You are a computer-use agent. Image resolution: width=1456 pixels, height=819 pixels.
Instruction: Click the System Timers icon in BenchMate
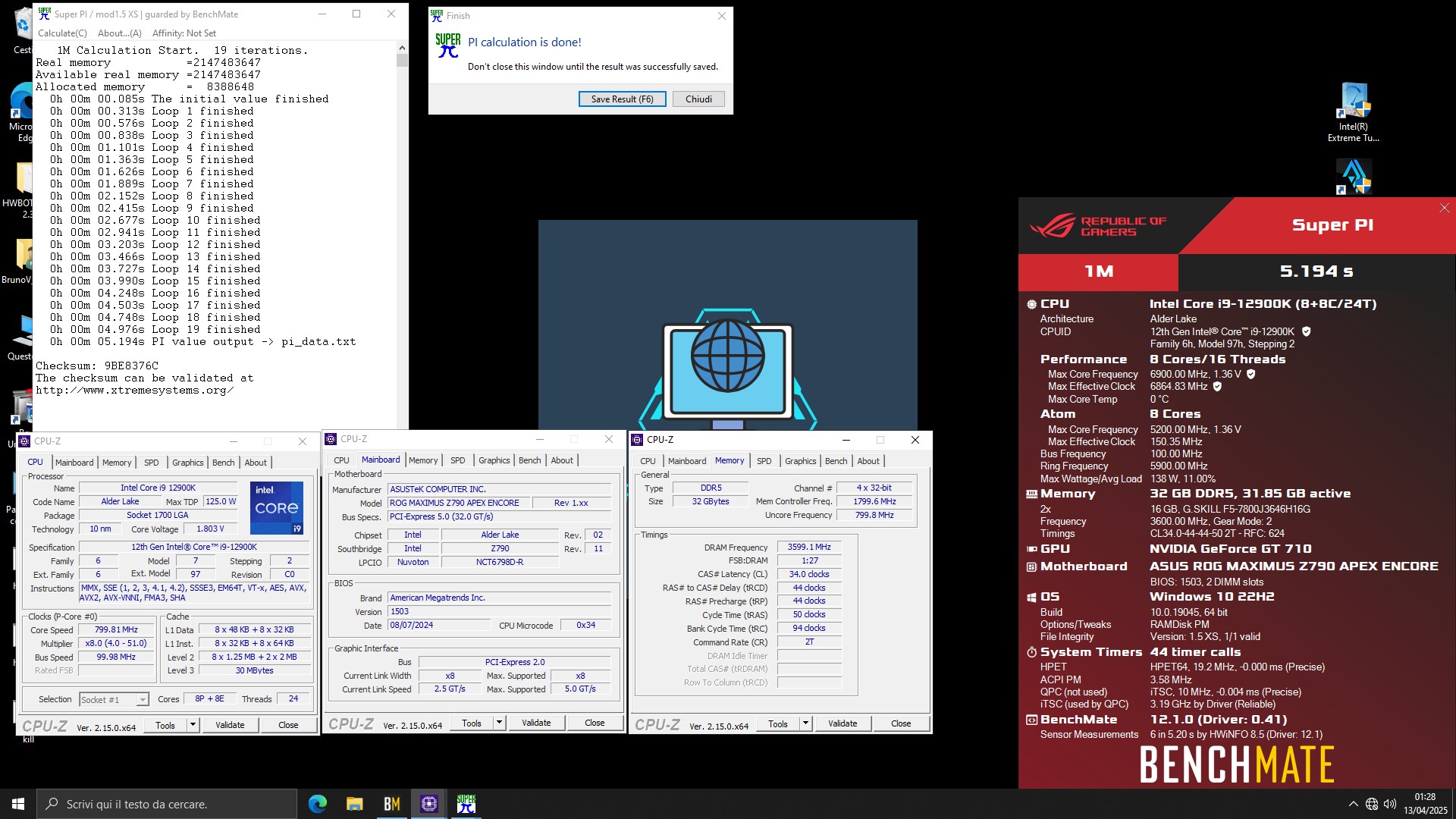pyautogui.click(x=1031, y=652)
